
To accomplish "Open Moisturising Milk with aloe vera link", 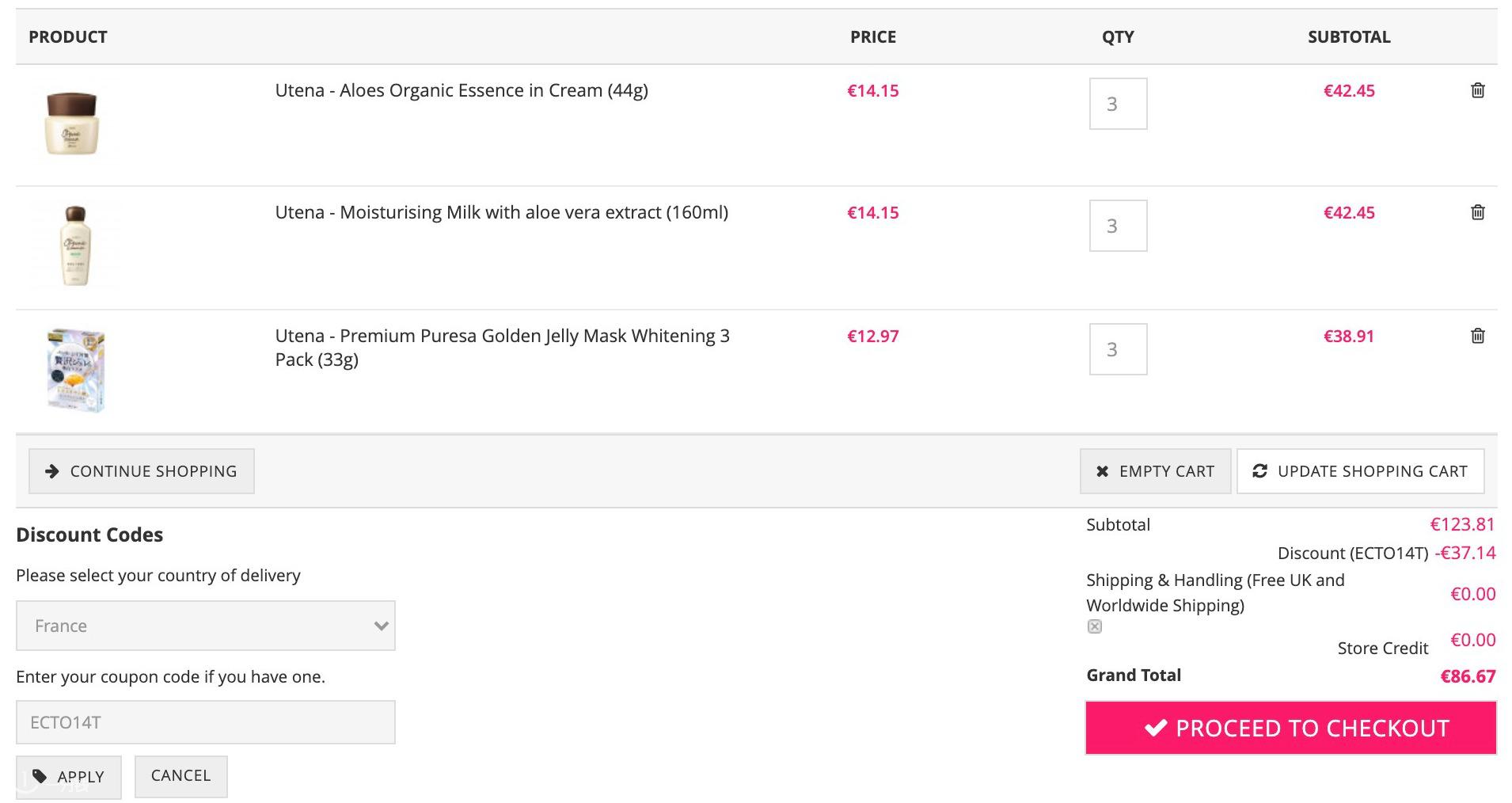I will [x=501, y=212].
